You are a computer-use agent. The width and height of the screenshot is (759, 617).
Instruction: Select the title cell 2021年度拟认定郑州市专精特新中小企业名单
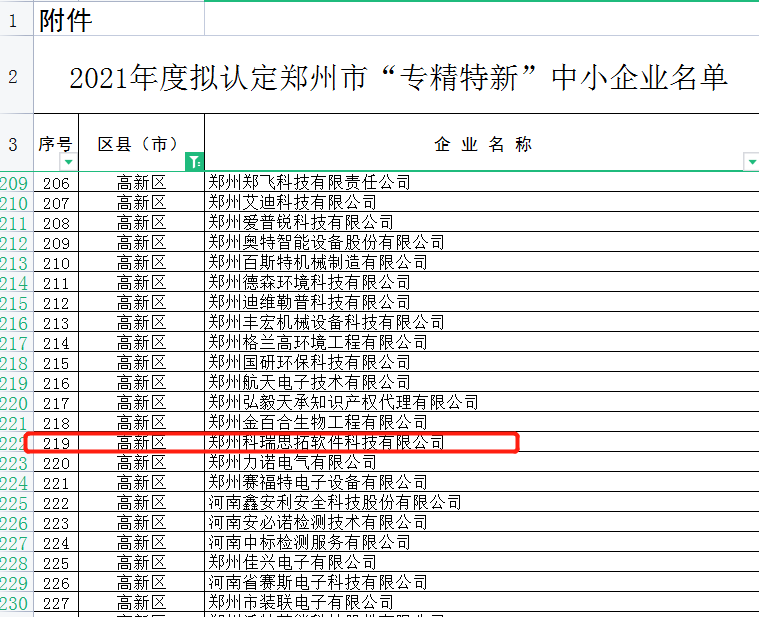click(396, 75)
